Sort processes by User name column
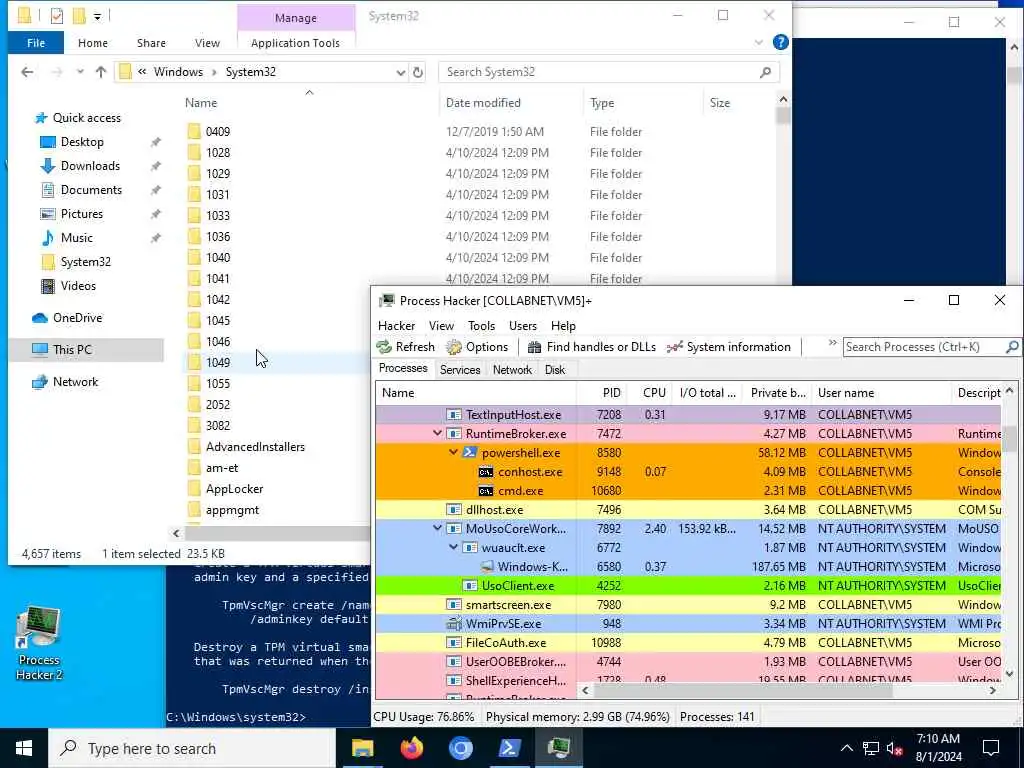The image size is (1024, 768). pyautogui.click(x=882, y=392)
